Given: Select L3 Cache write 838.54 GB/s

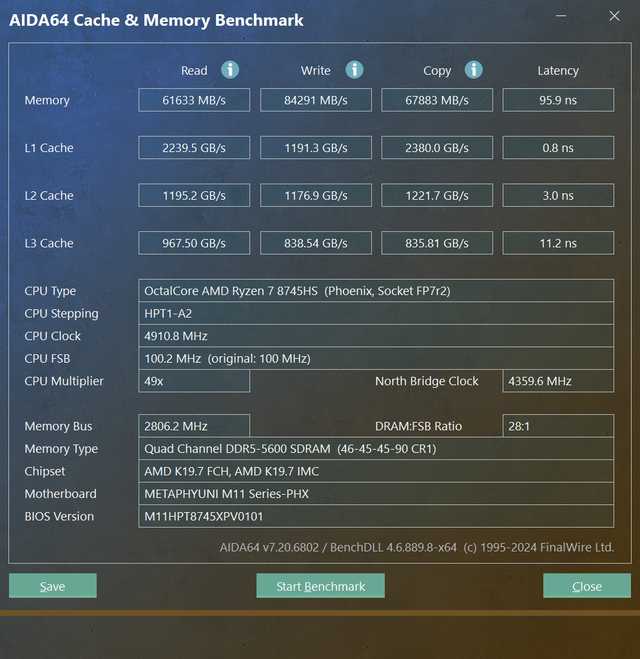Looking at the screenshot, I should tap(316, 243).
